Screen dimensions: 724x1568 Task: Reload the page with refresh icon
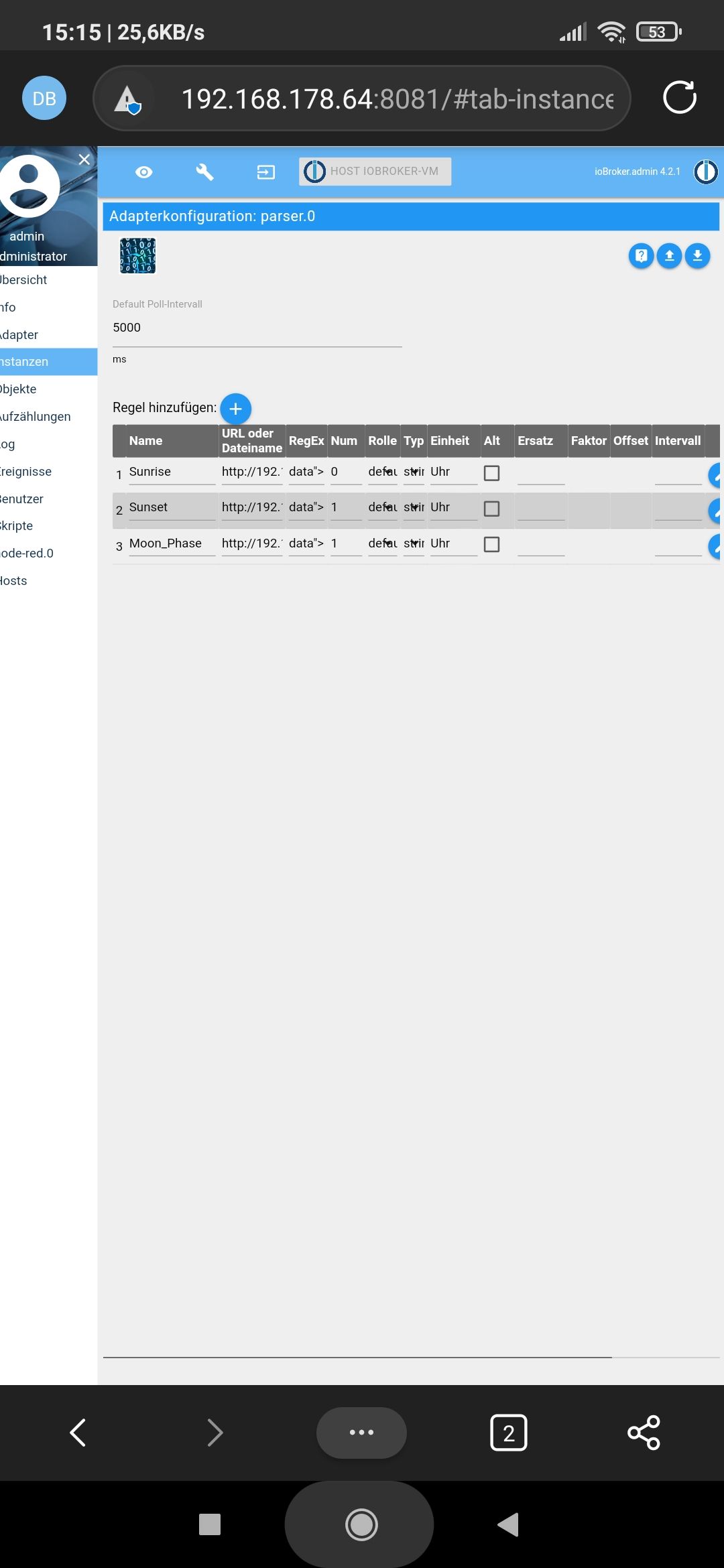680,98
